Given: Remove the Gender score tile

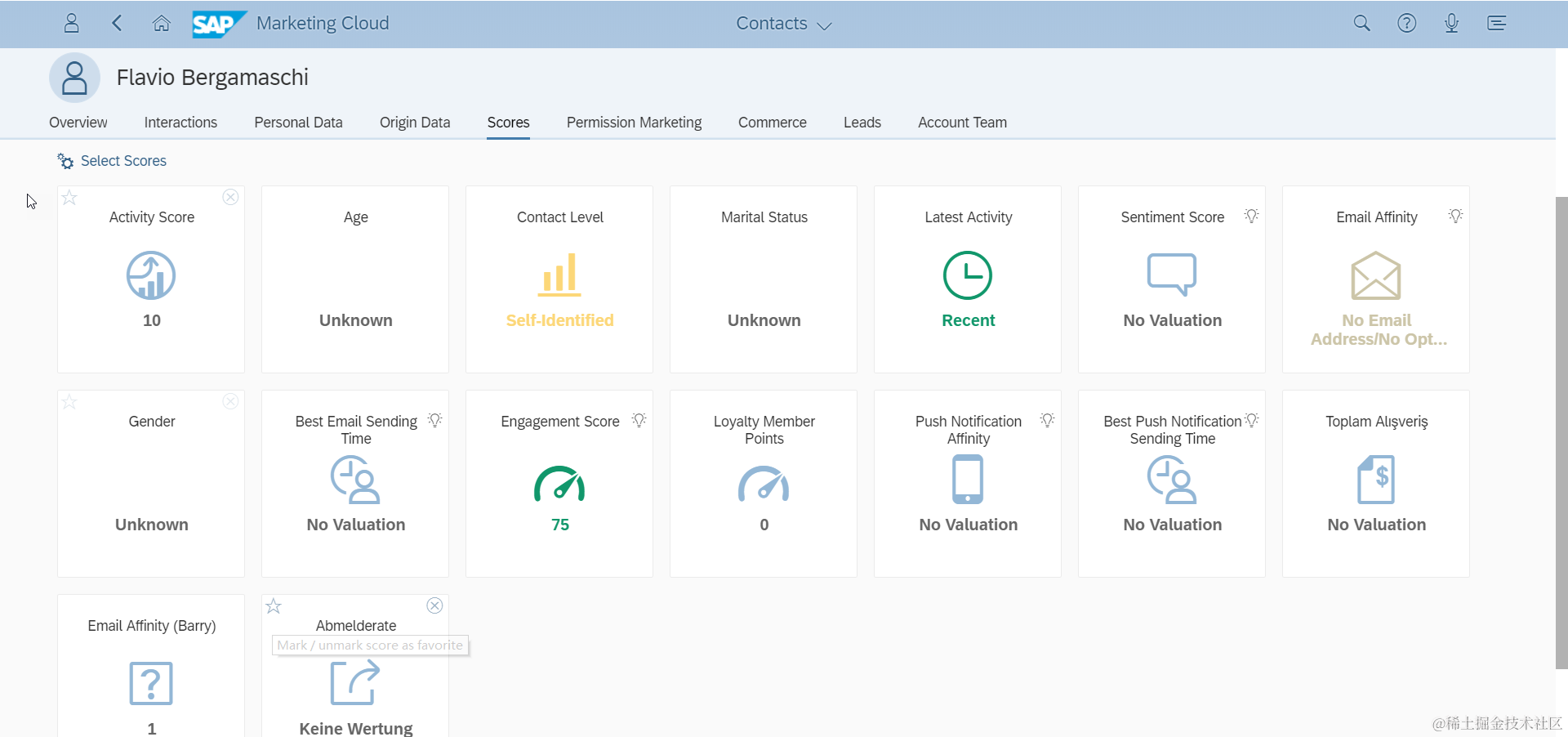Looking at the screenshot, I should (231, 401).
